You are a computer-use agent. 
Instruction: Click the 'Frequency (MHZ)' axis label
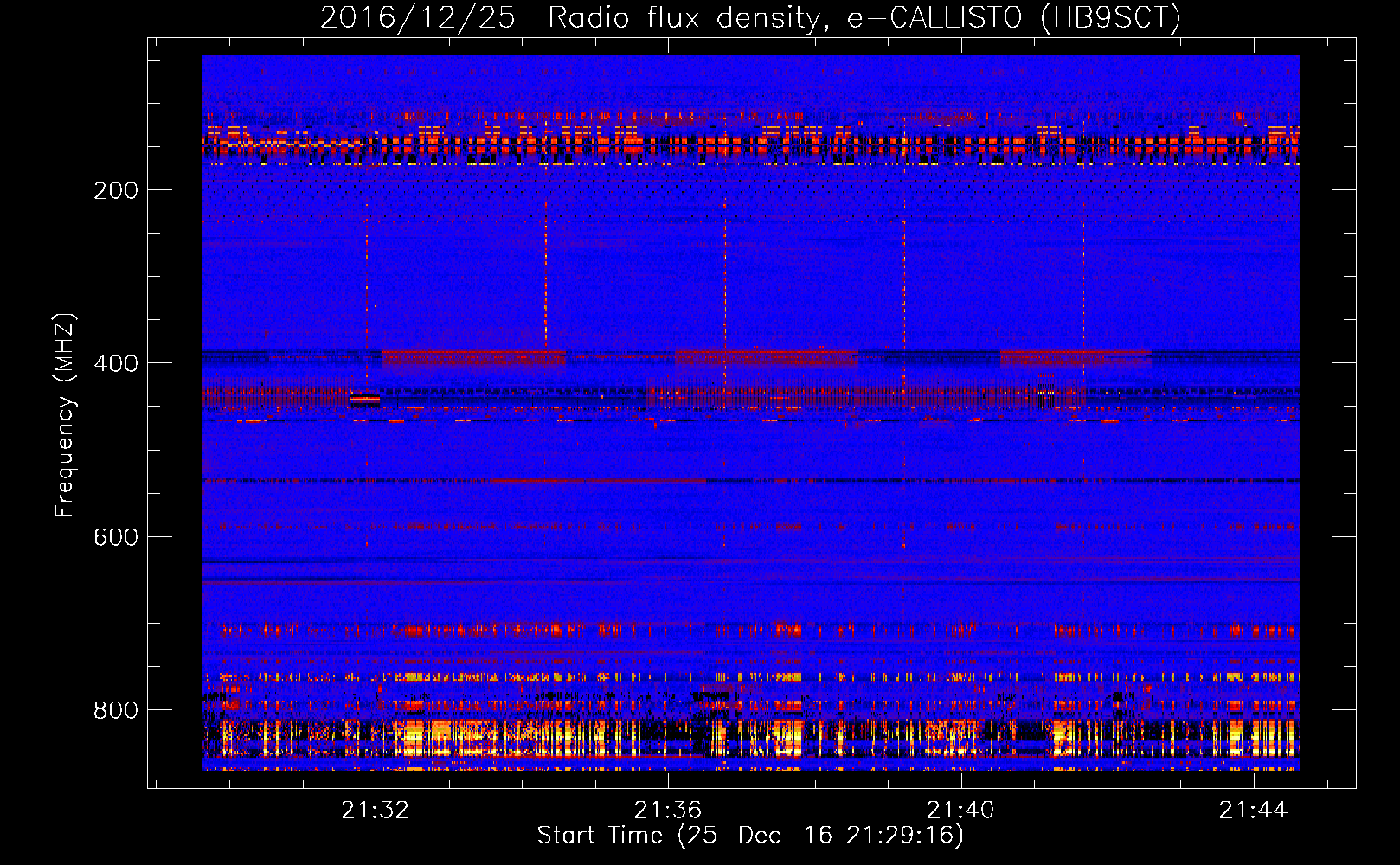(65, 415)
